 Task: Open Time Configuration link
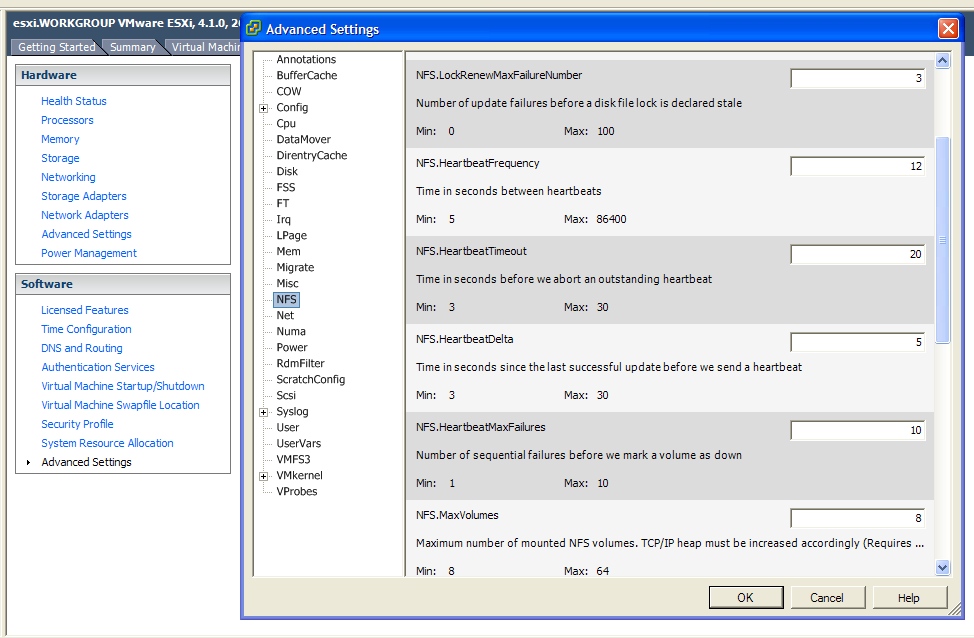86,329
